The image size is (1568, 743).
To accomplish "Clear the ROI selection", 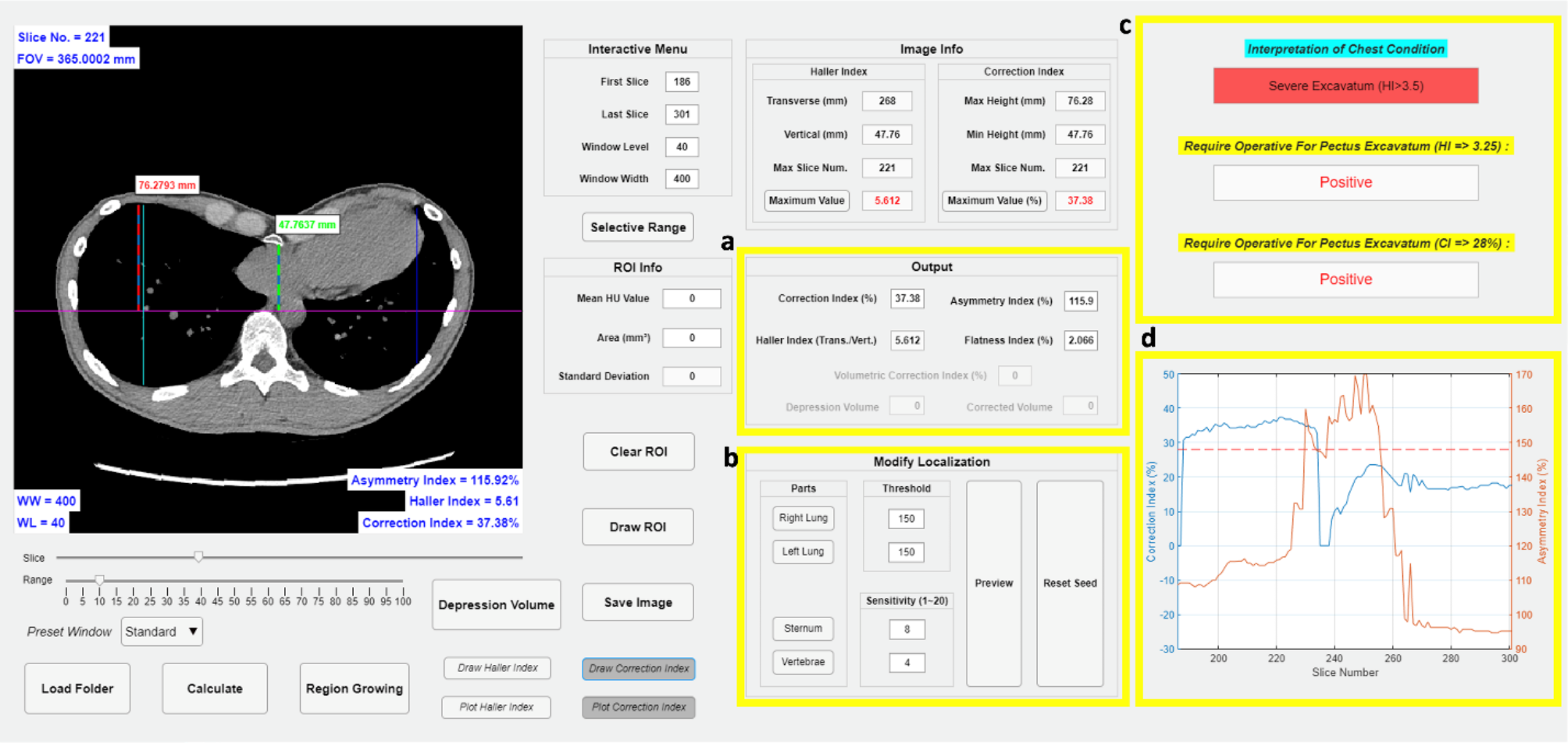I will [638, 452].
